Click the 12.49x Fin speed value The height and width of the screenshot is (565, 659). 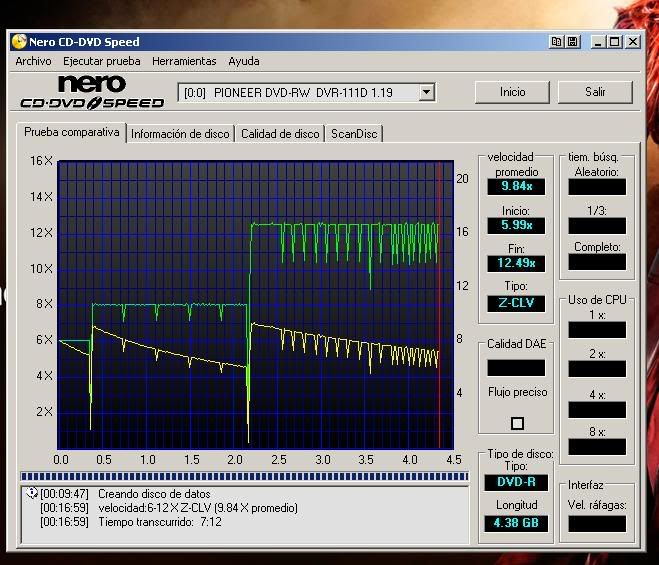pyautogui.click(x=517, y=264)
